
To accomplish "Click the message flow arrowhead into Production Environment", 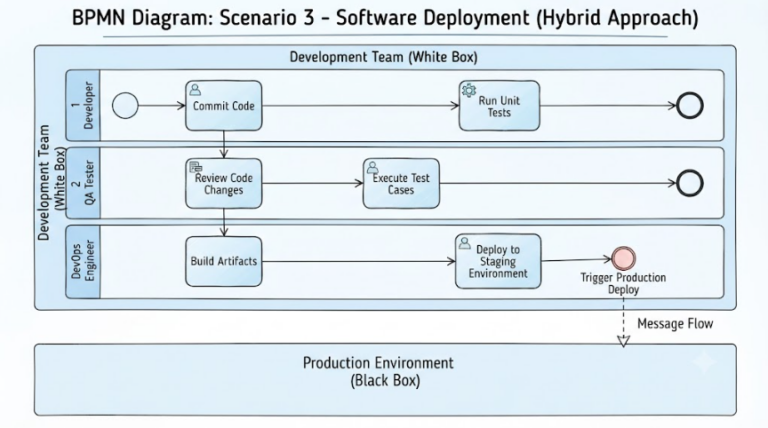I will point(623,341).
